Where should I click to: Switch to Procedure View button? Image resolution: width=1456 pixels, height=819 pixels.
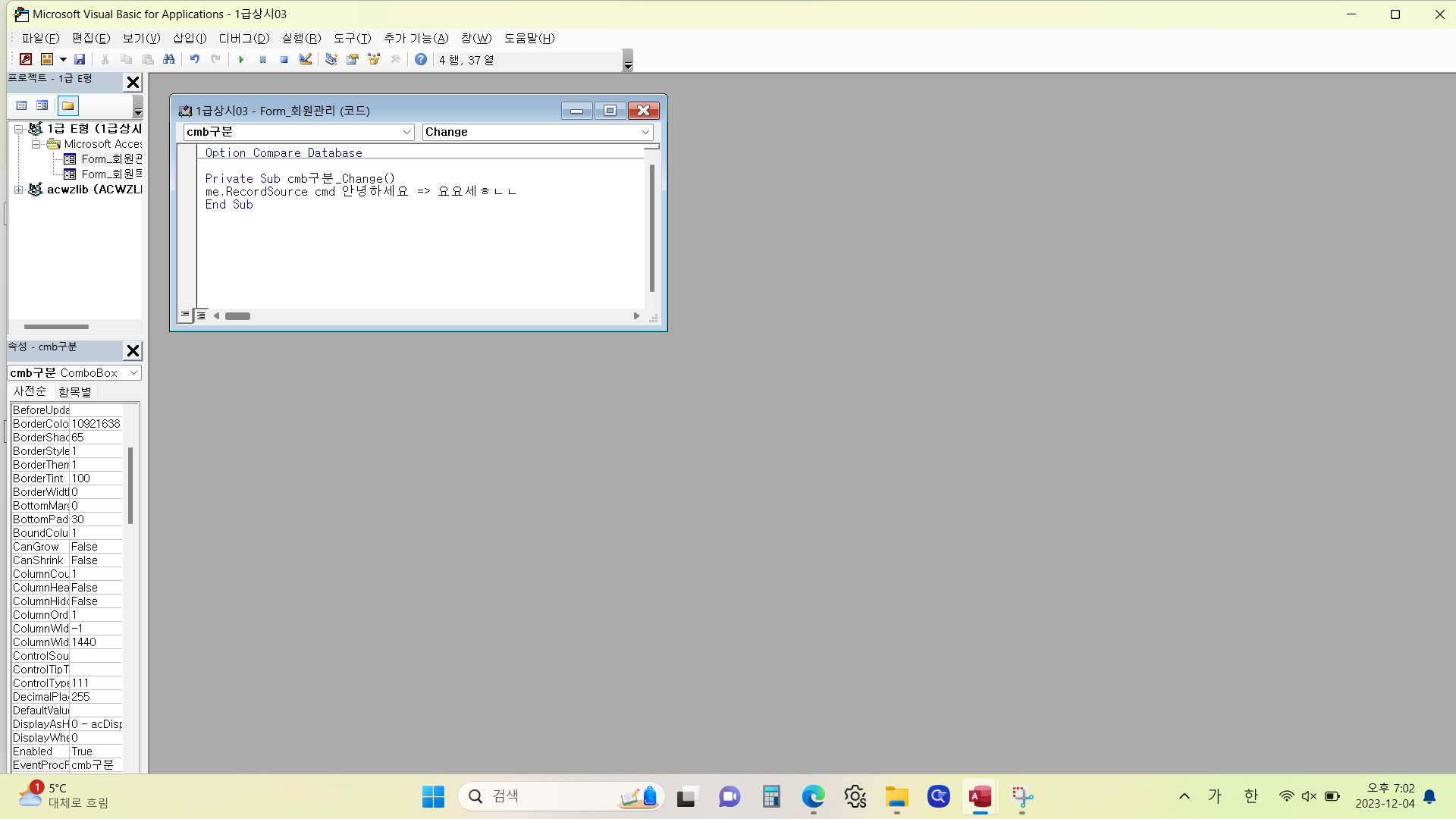[185, 315]
